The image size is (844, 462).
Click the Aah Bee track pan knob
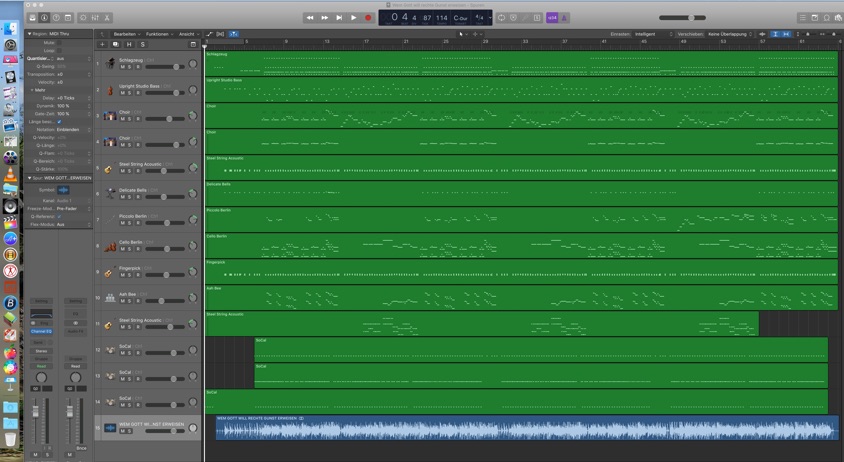[x=193, y=298]
